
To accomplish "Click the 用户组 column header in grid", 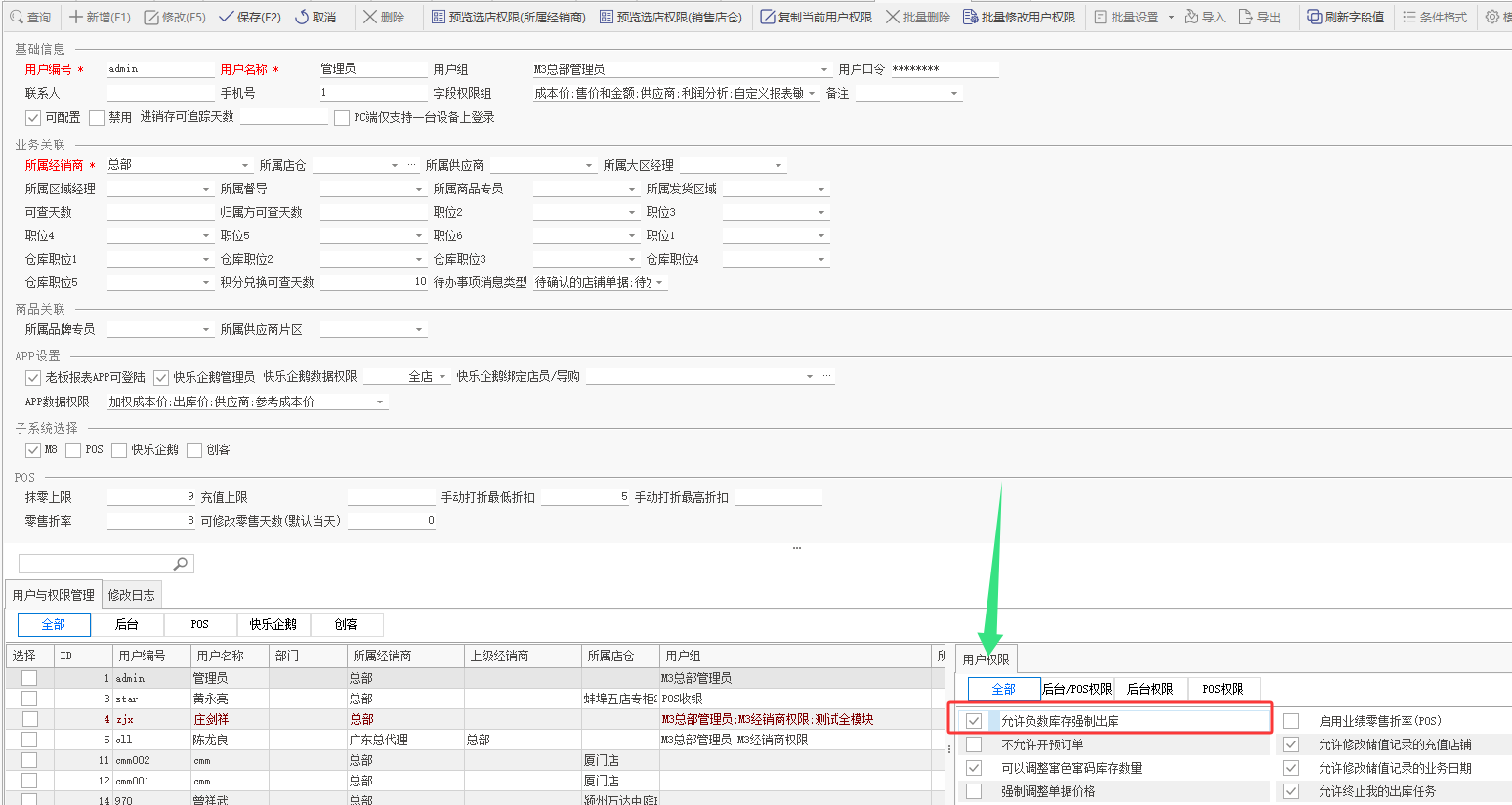I will pyautogui.click(x=796, y=656).
